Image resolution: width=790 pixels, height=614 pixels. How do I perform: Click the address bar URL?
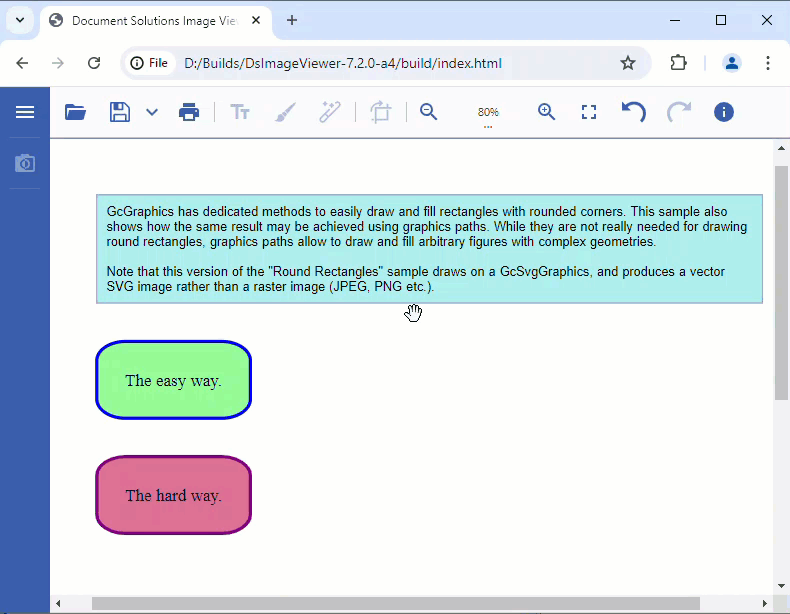(343, 63)
